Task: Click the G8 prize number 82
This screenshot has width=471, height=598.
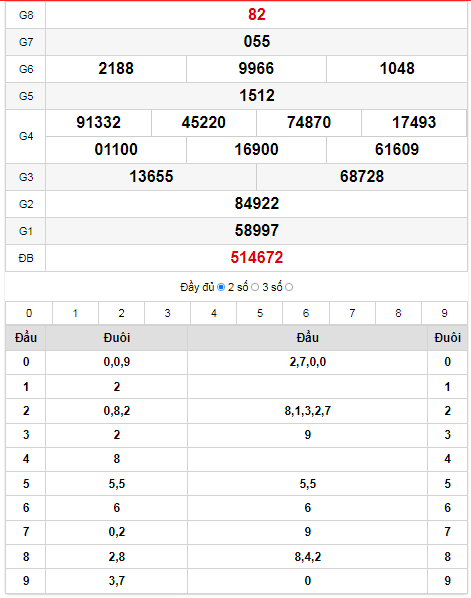Action: pos(257,14)
